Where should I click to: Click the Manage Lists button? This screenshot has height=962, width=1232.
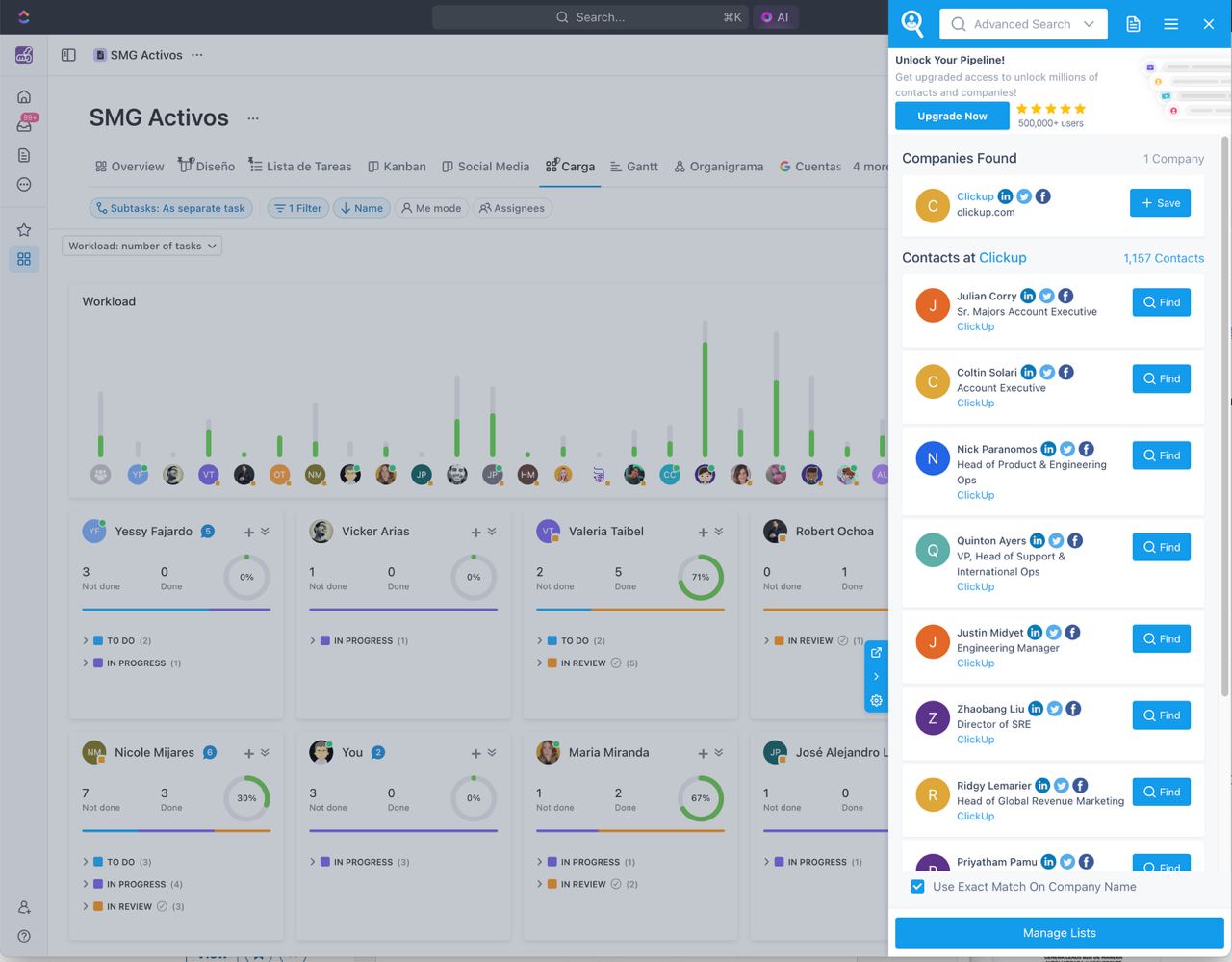coord(1059,933)
